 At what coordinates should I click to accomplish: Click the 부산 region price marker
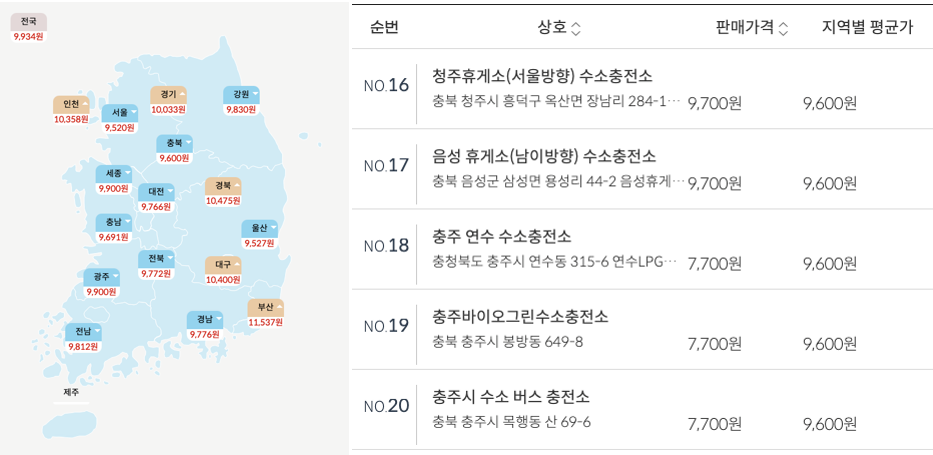tap(266, 307)
